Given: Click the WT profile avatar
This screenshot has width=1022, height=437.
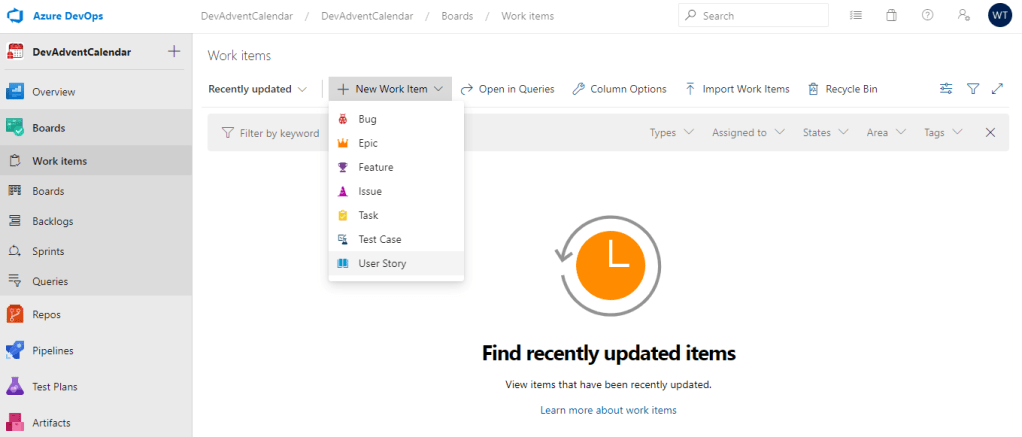Looking at the screenshot, I should pyautogui.click(x=999, y=16).
